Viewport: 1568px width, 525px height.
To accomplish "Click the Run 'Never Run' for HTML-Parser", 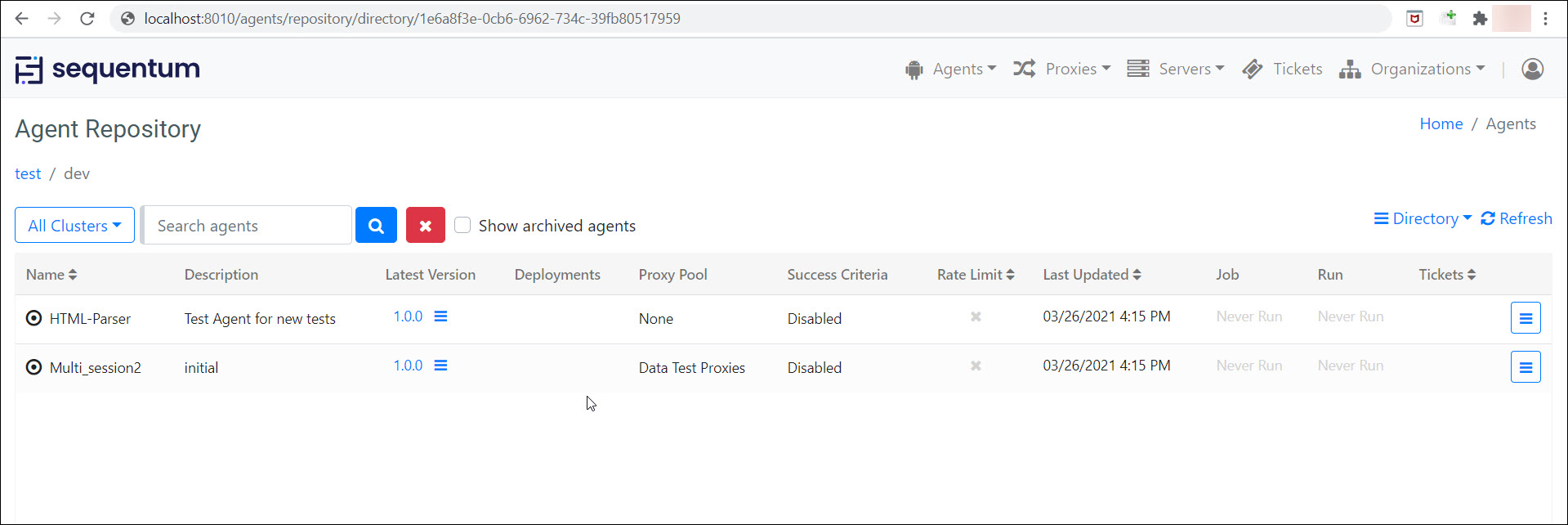I will point(1351,316).
